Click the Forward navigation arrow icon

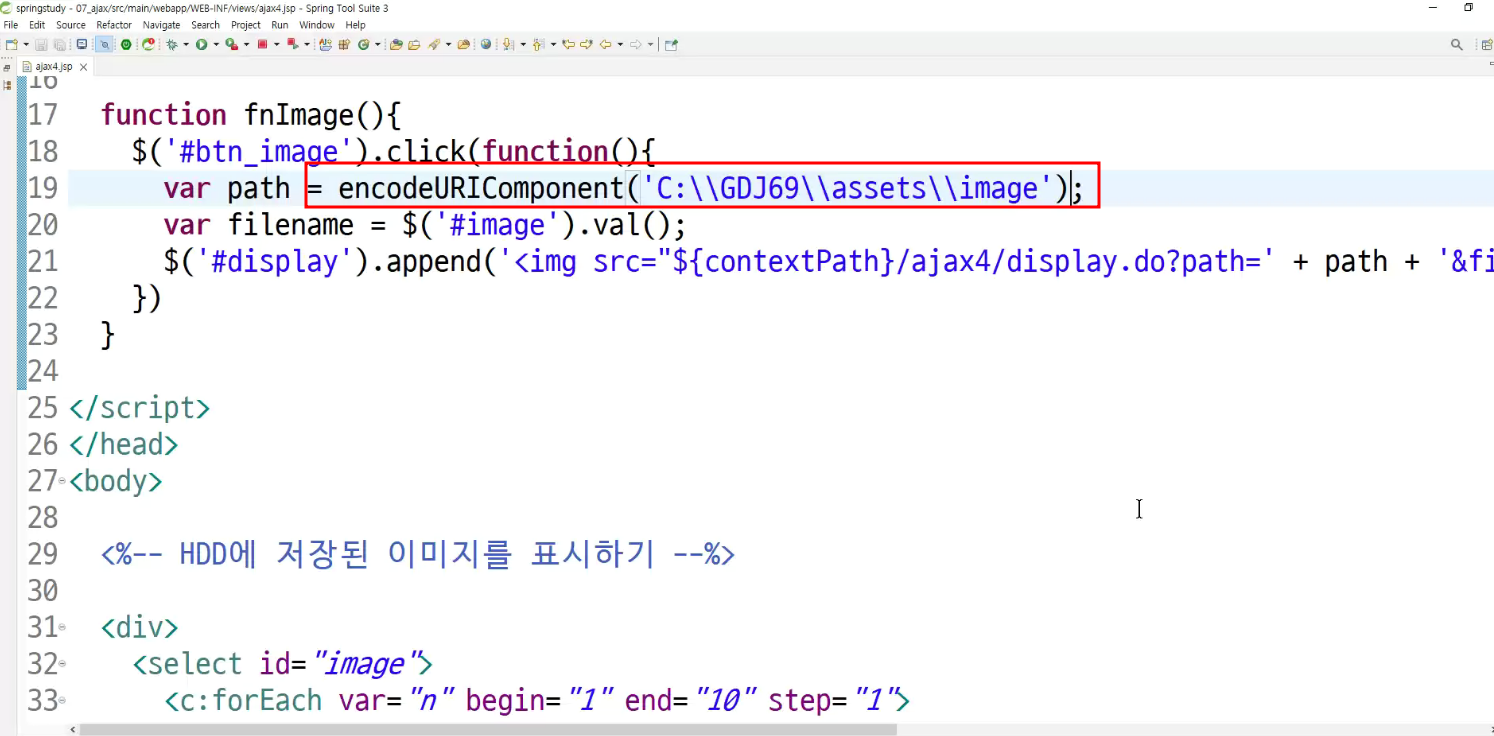(x=636, y=44)
